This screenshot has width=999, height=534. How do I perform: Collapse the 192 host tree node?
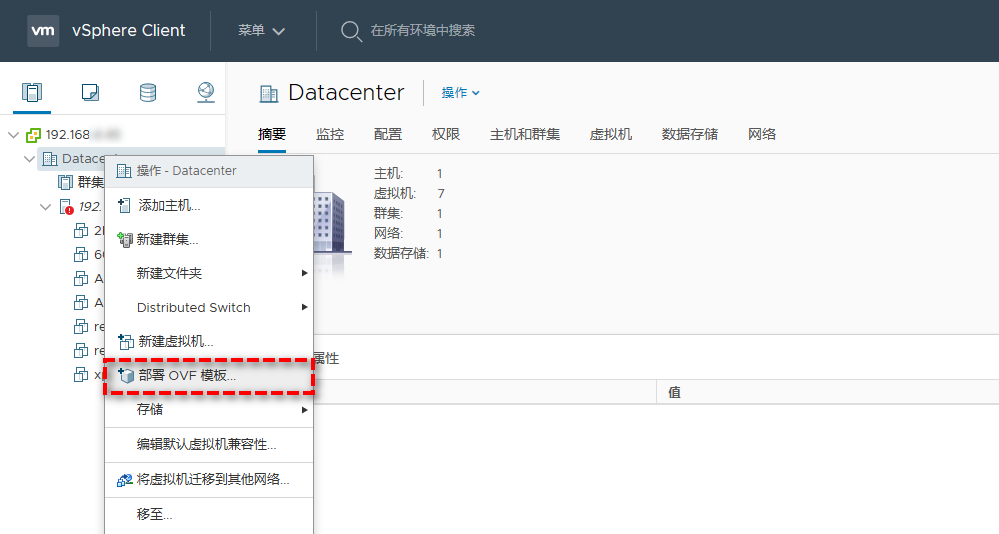pos(45,207)
